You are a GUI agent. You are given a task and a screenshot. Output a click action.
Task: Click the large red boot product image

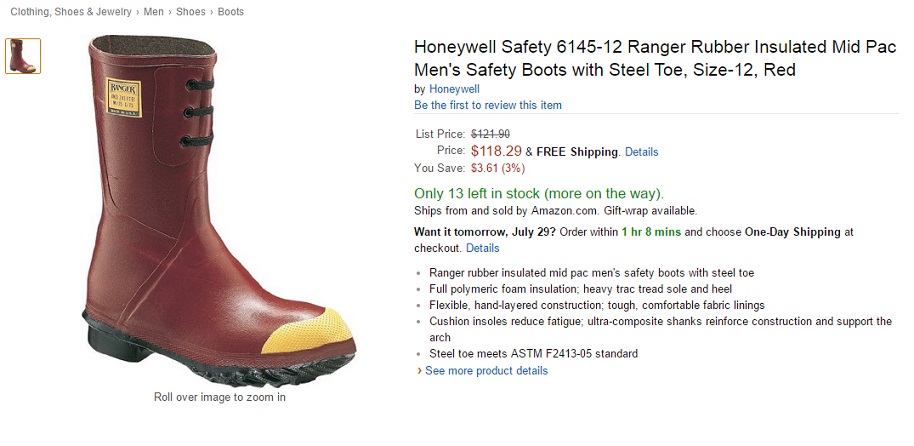220,210
